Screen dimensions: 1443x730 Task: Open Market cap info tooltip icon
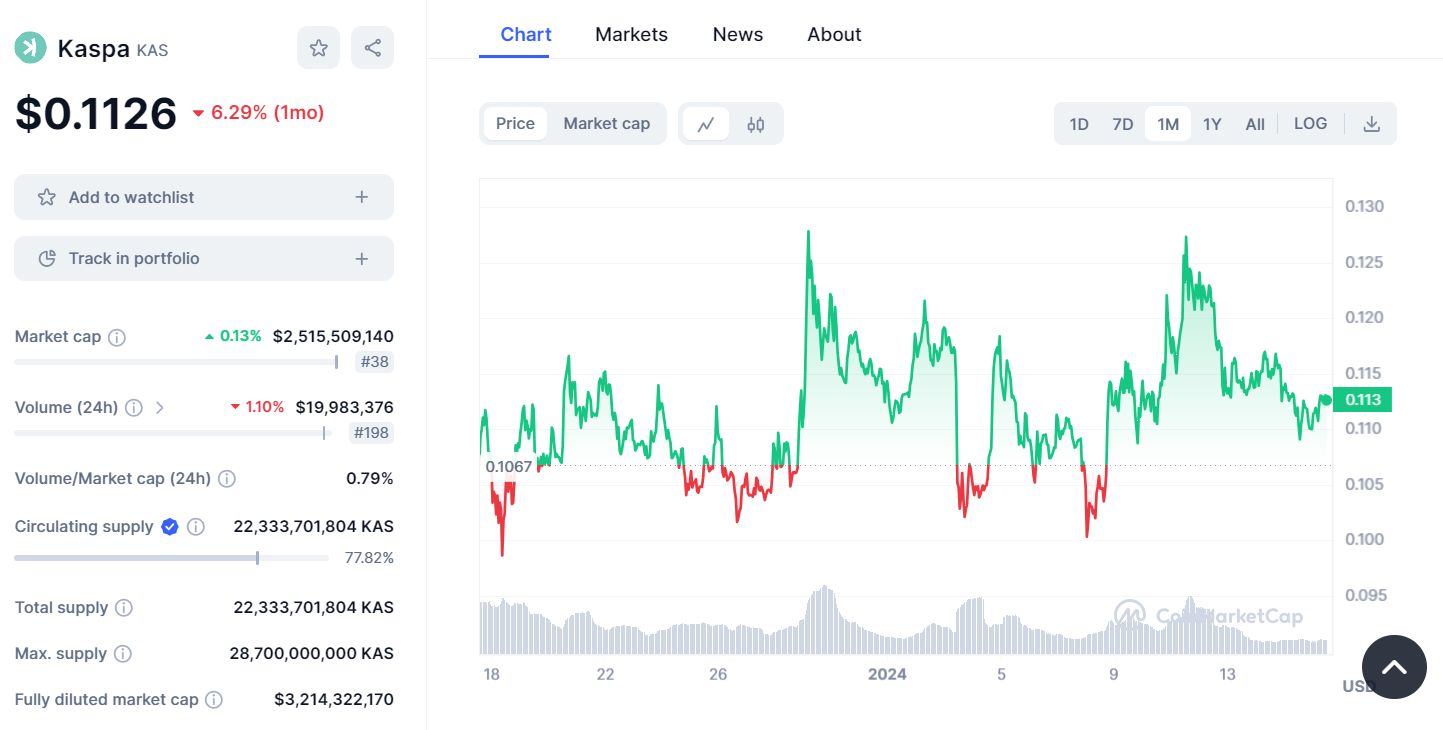117,337
